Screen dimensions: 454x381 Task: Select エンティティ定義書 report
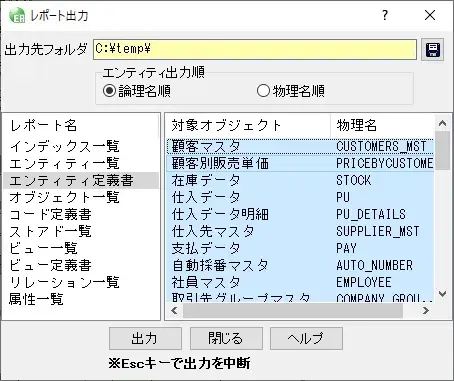pyautogui.click(x=81, y=180)
